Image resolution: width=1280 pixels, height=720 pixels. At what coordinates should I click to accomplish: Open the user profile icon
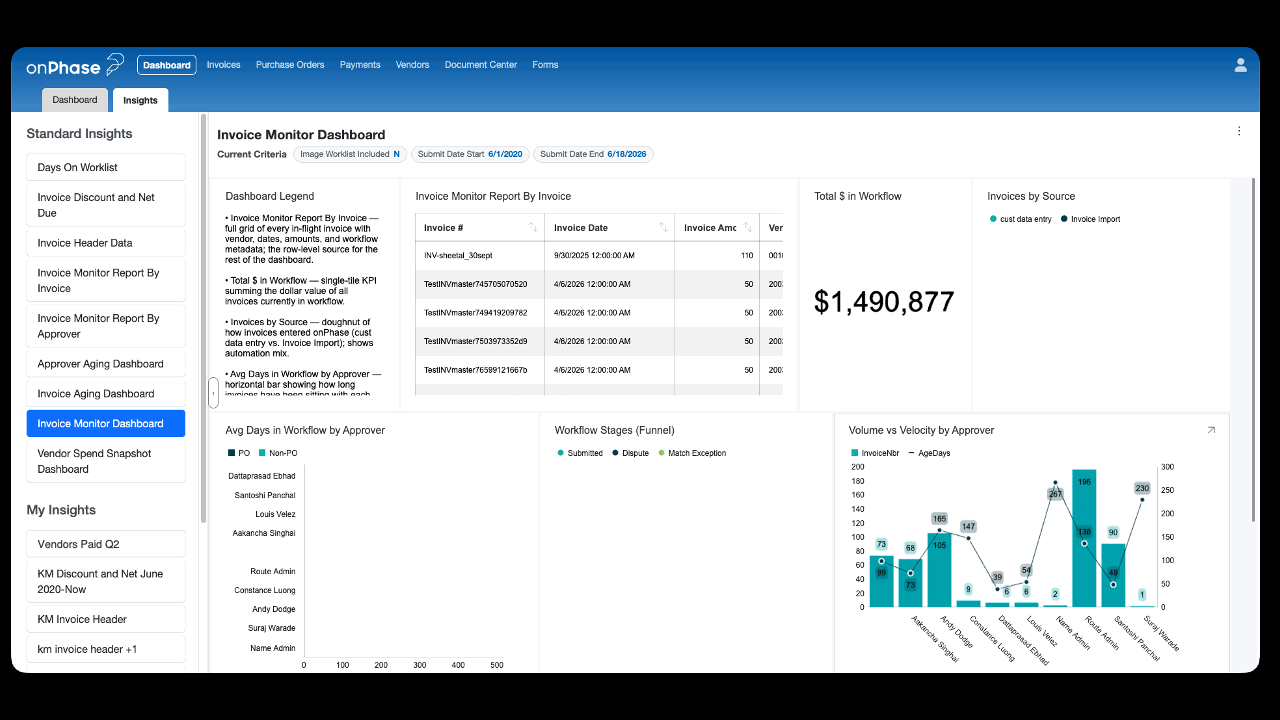click(x=1240, y=65)
